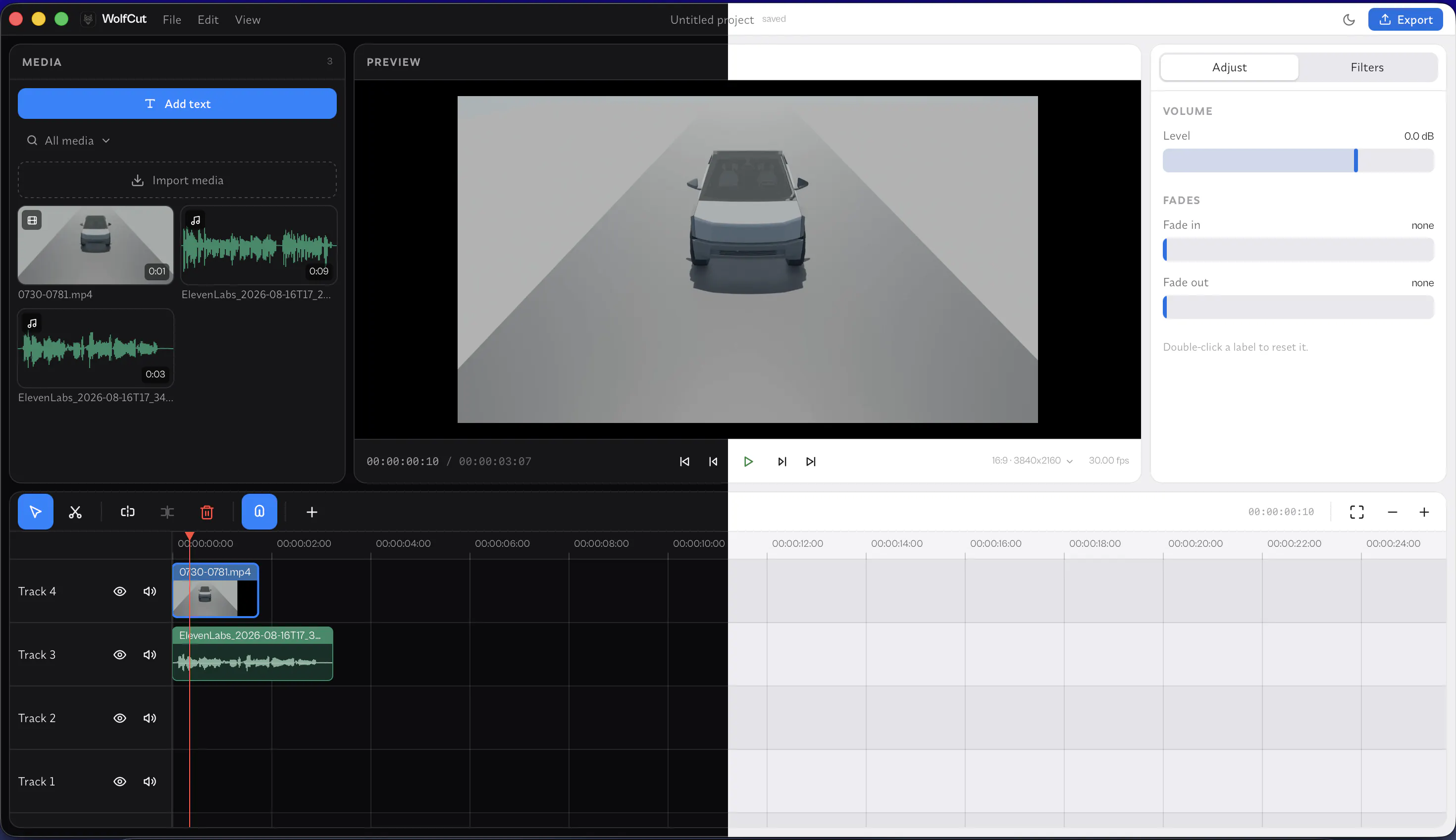Screen dimensions: 1456x840
Task: Open the View menu
Action: point(248,20)
